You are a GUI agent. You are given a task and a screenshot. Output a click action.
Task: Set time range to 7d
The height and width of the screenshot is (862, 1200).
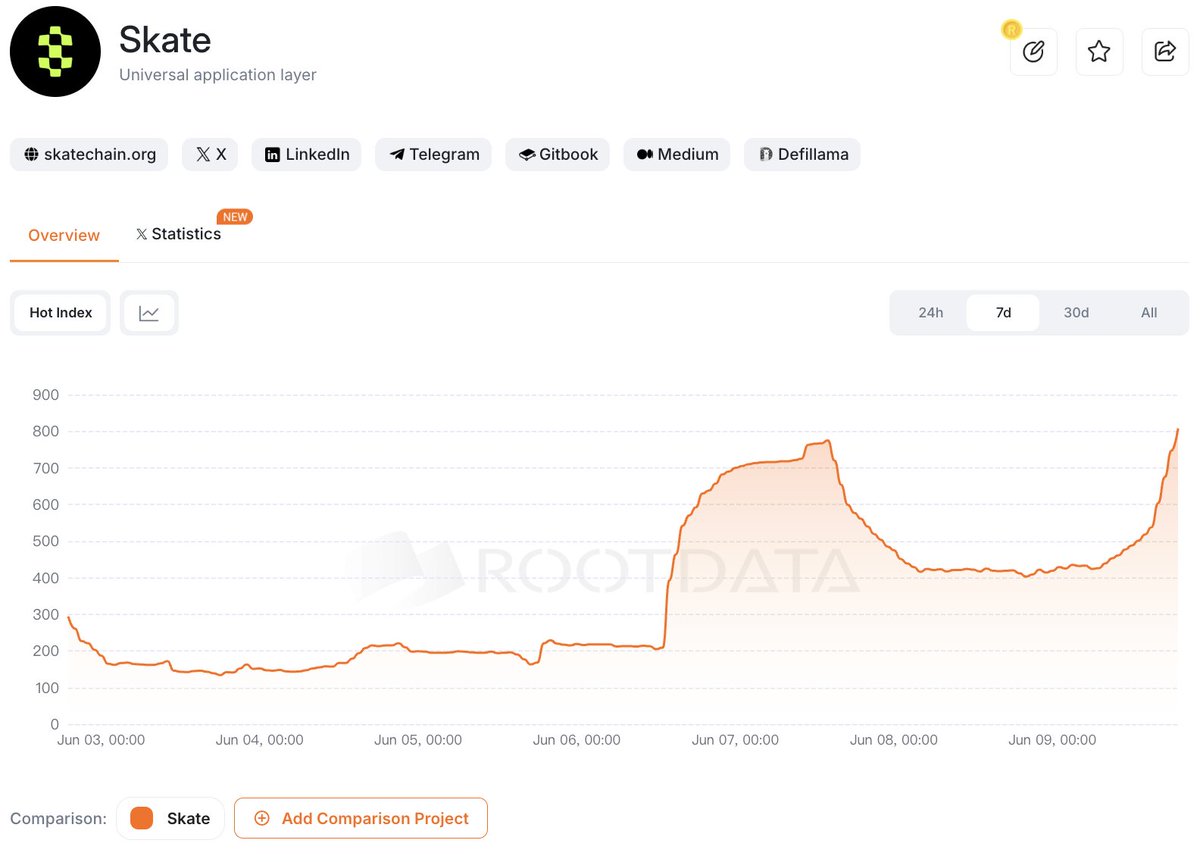point(1003,313)
